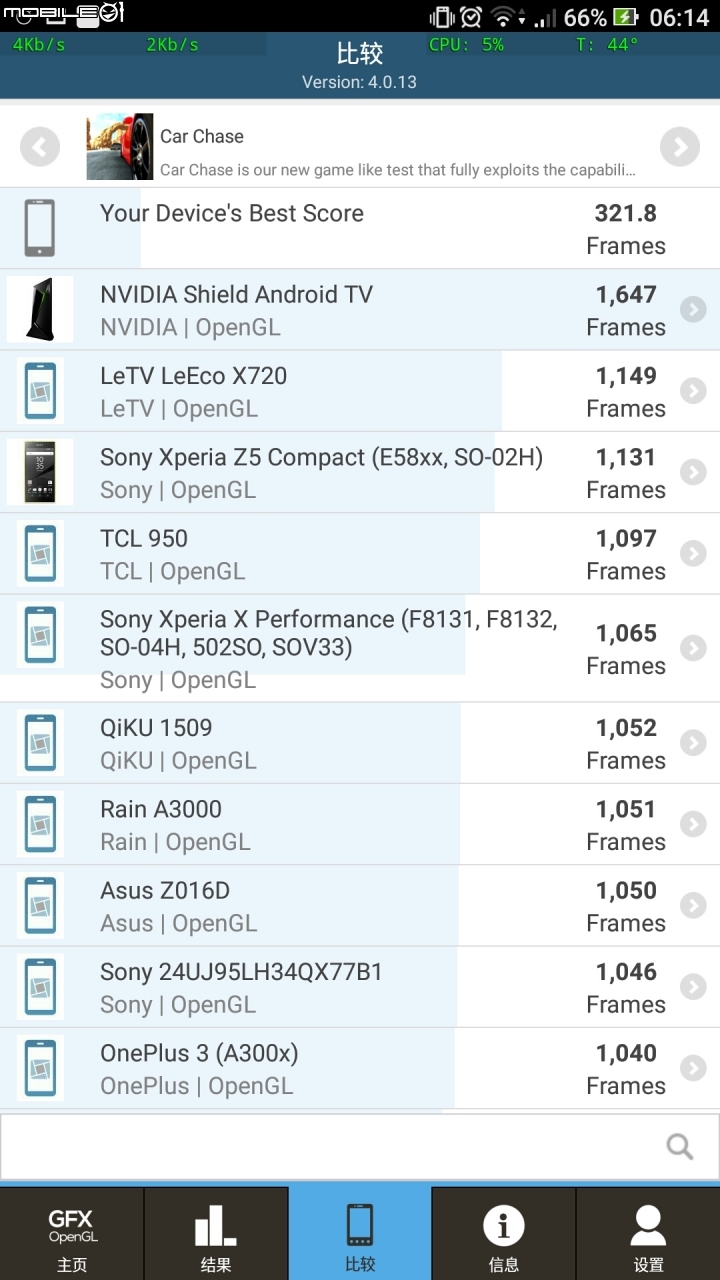Go to next benchmark test arrow

point(680,148)
